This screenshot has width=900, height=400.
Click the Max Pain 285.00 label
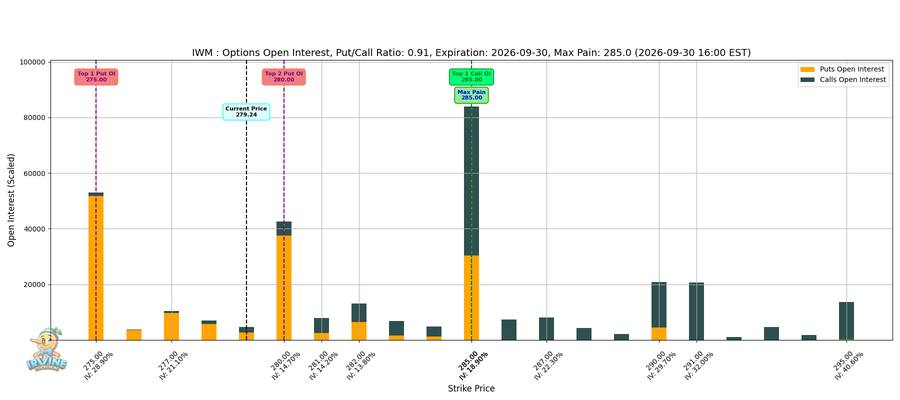[471, 95]
